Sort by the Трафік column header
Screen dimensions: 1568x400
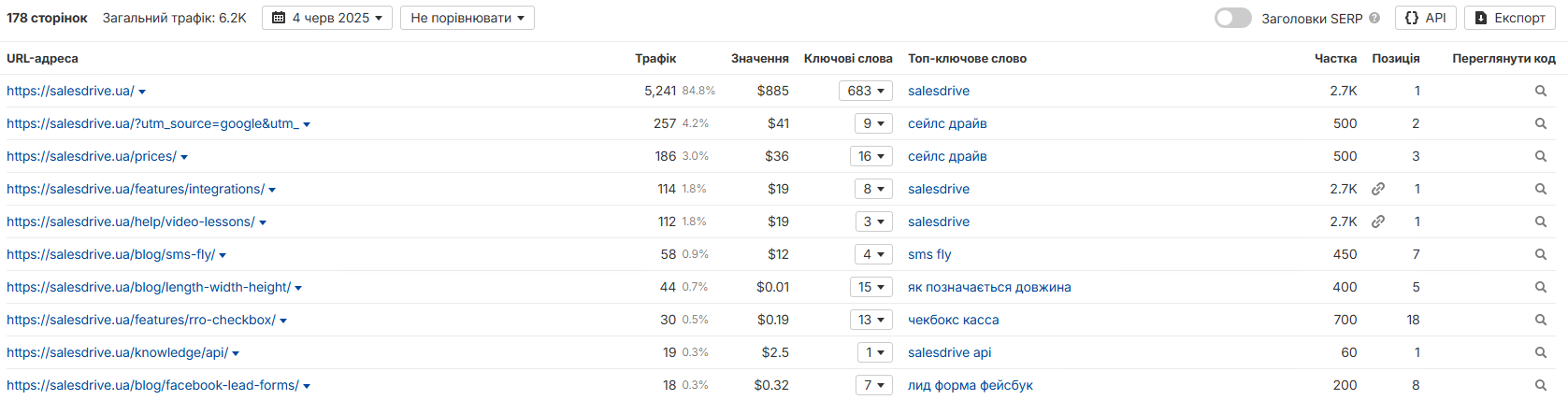coord(655,58)
